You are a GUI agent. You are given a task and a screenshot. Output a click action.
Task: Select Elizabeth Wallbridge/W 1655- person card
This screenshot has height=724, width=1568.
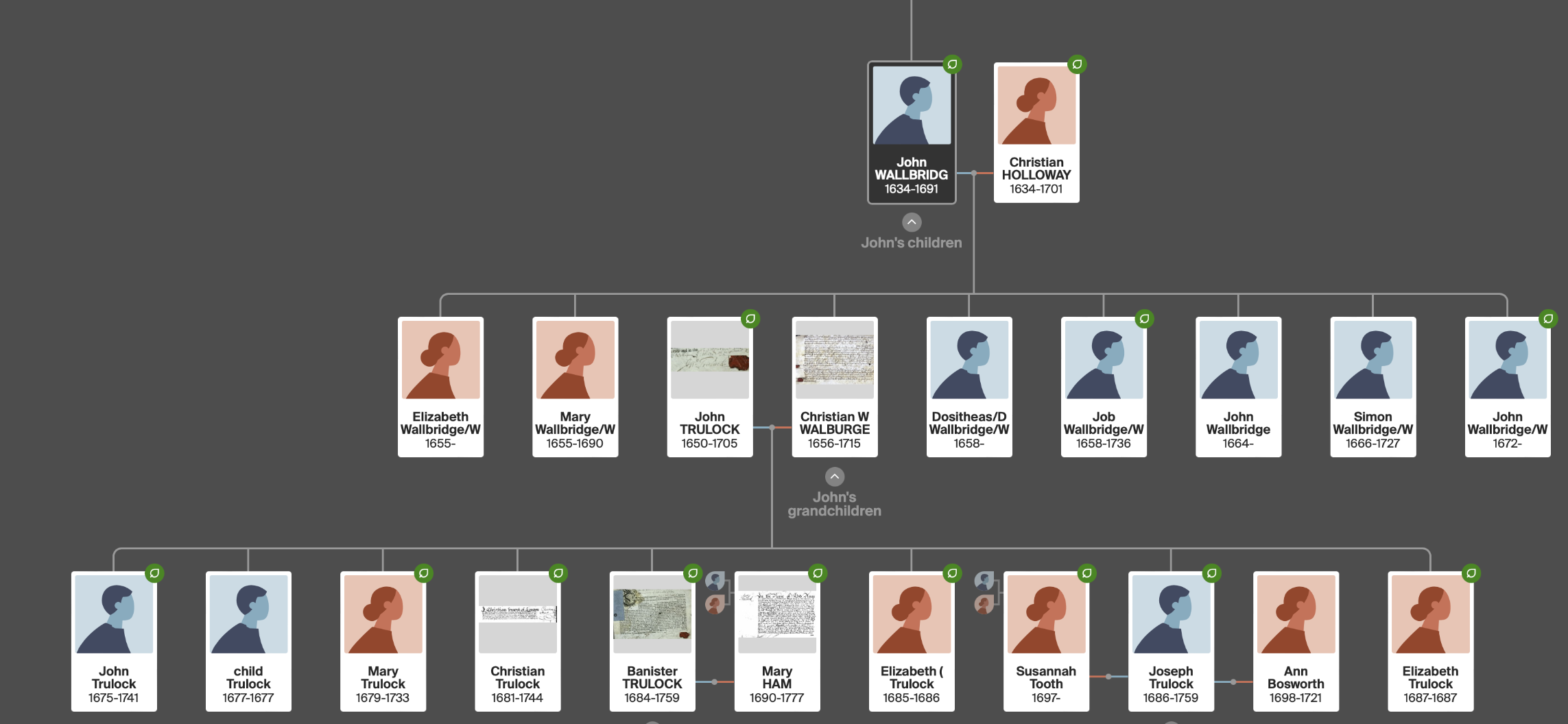440,387
